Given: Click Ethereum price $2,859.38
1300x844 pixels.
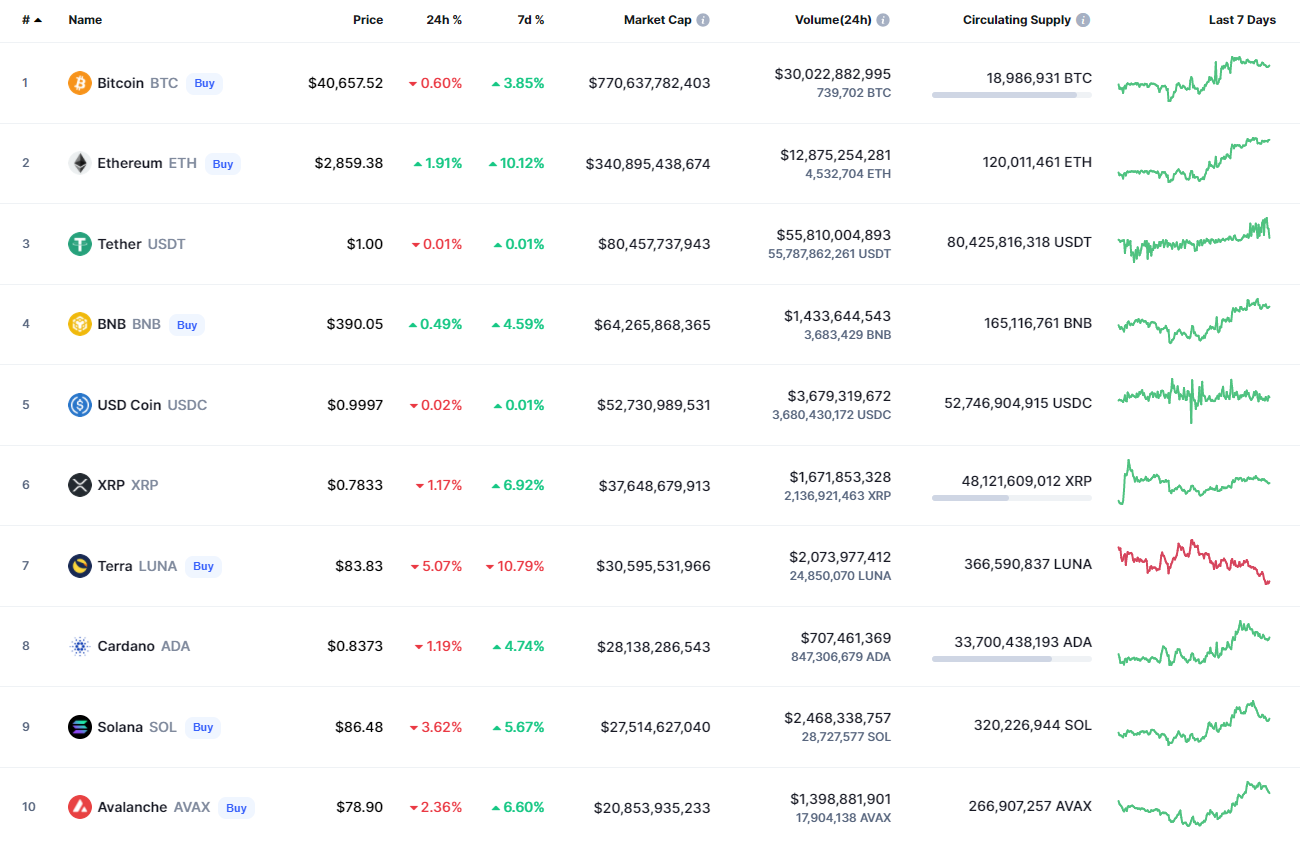Looking at the screenshot, I should coord(349,163).
